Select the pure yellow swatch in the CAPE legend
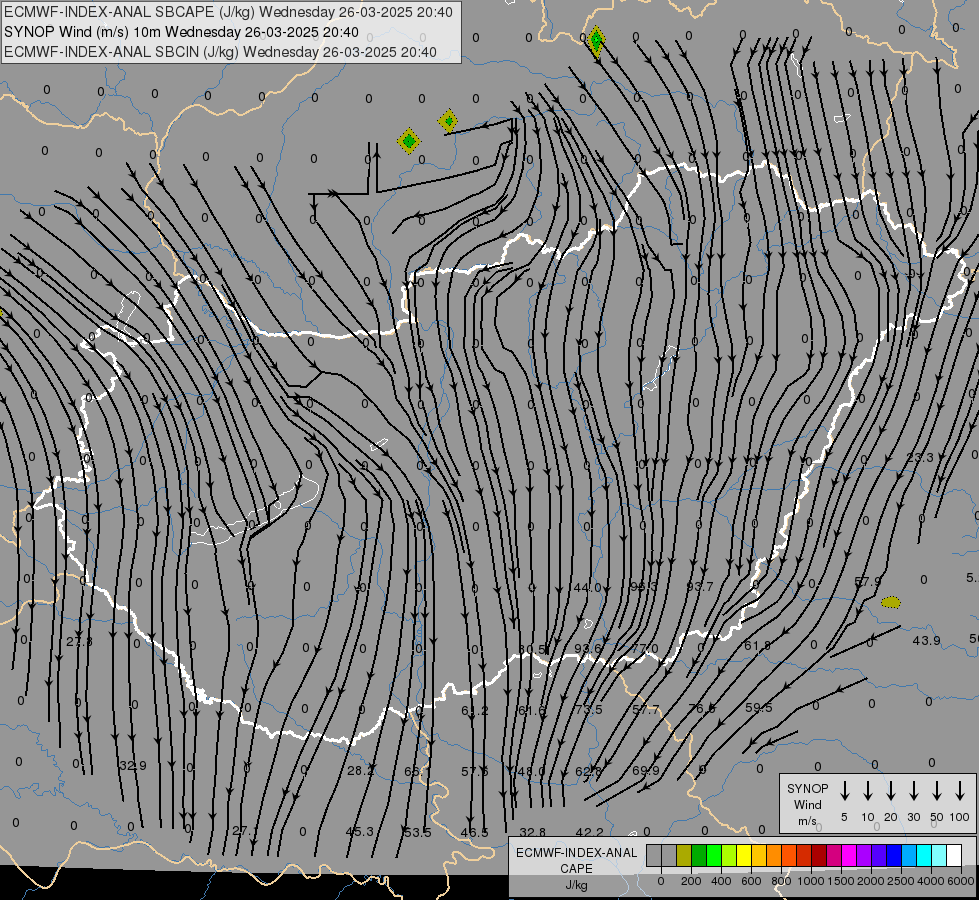979x900 pixels. [744, 855]
